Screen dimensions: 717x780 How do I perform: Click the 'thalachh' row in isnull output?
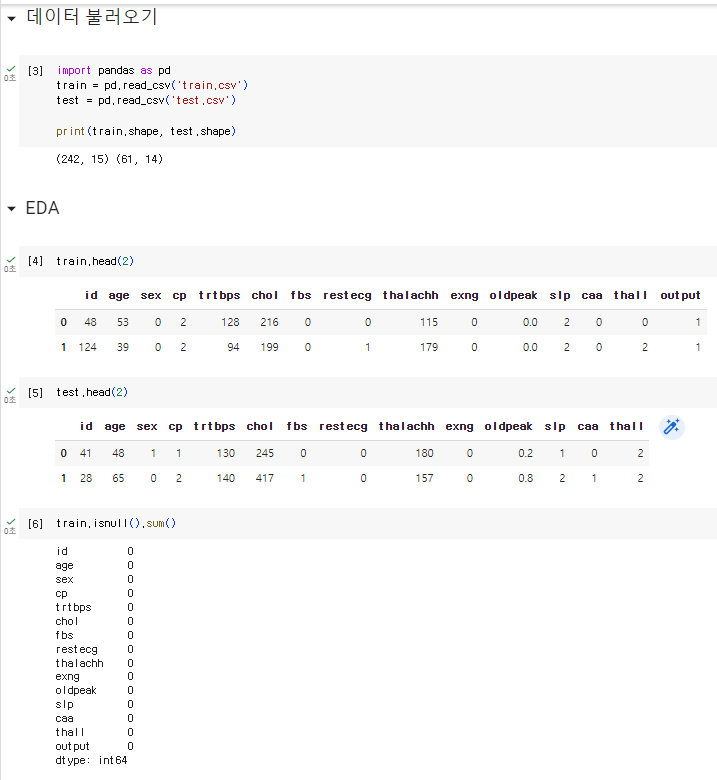click(95, 663)
